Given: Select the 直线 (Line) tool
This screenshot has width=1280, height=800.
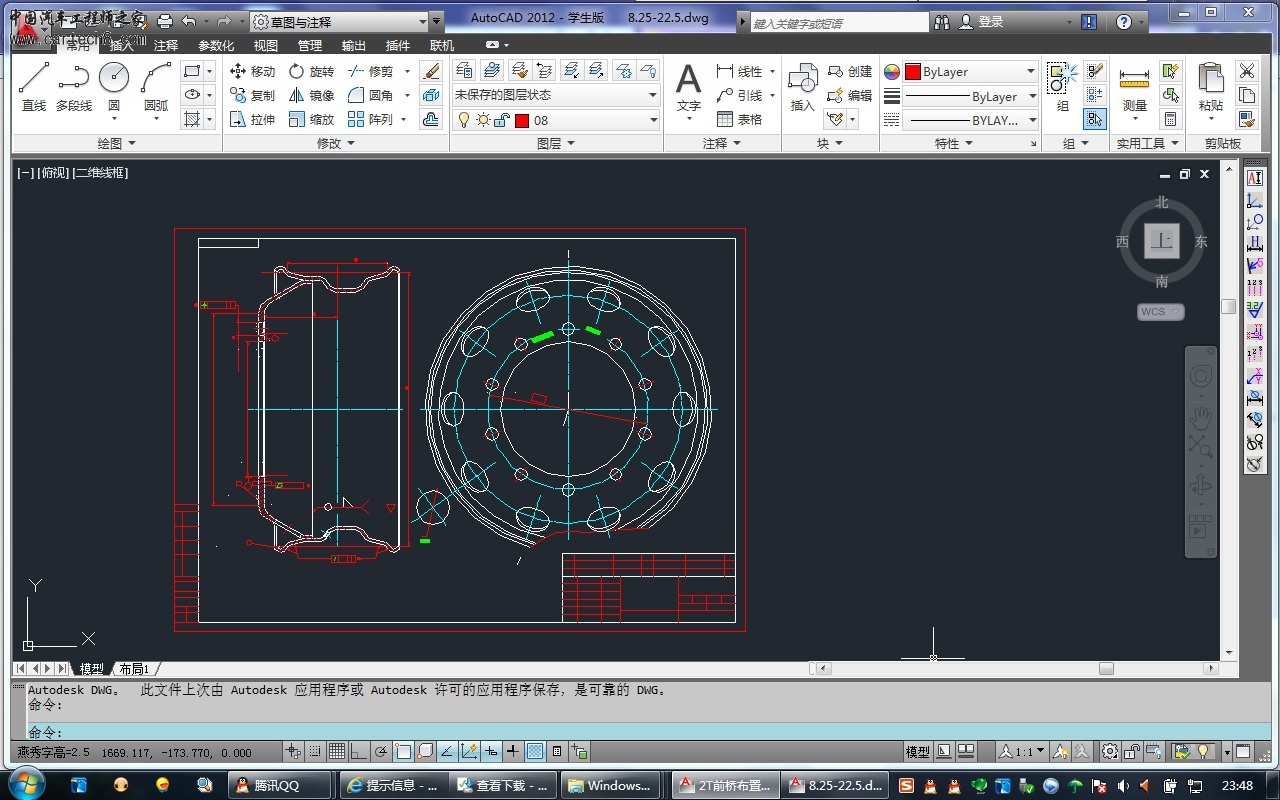Looking at the screenshot, I should [34, 87].
